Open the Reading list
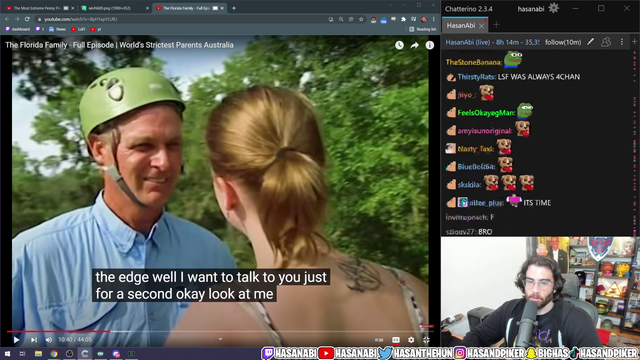Viewport: 640px width, 360px height. coord(422,29)
